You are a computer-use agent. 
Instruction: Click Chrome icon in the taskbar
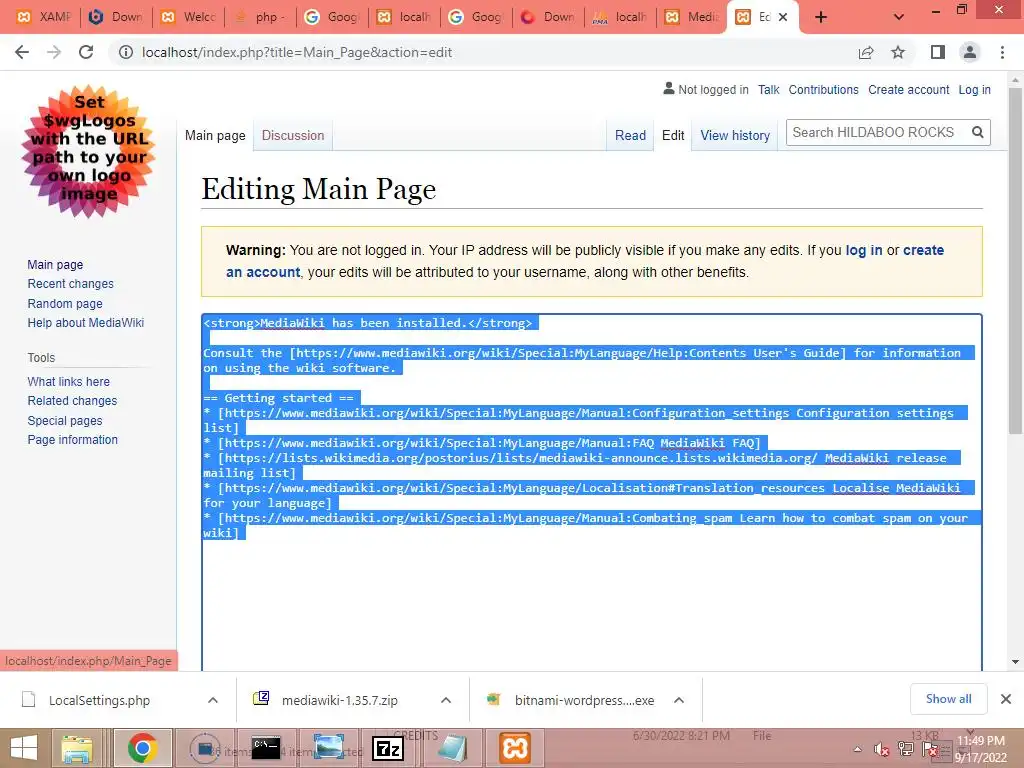(x=142, y=748)
